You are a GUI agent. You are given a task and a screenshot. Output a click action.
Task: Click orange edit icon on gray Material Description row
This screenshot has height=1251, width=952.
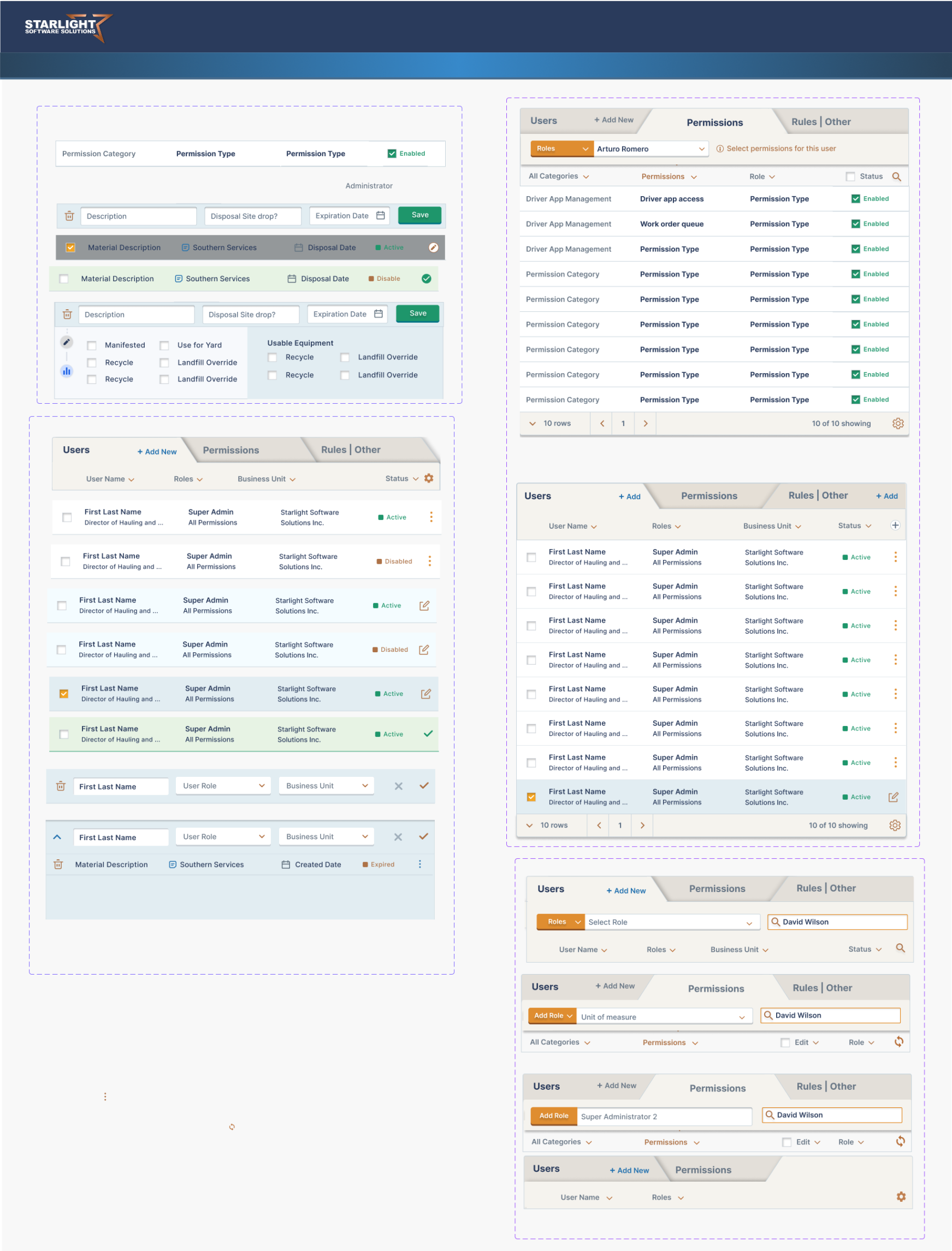click(433, 247)
